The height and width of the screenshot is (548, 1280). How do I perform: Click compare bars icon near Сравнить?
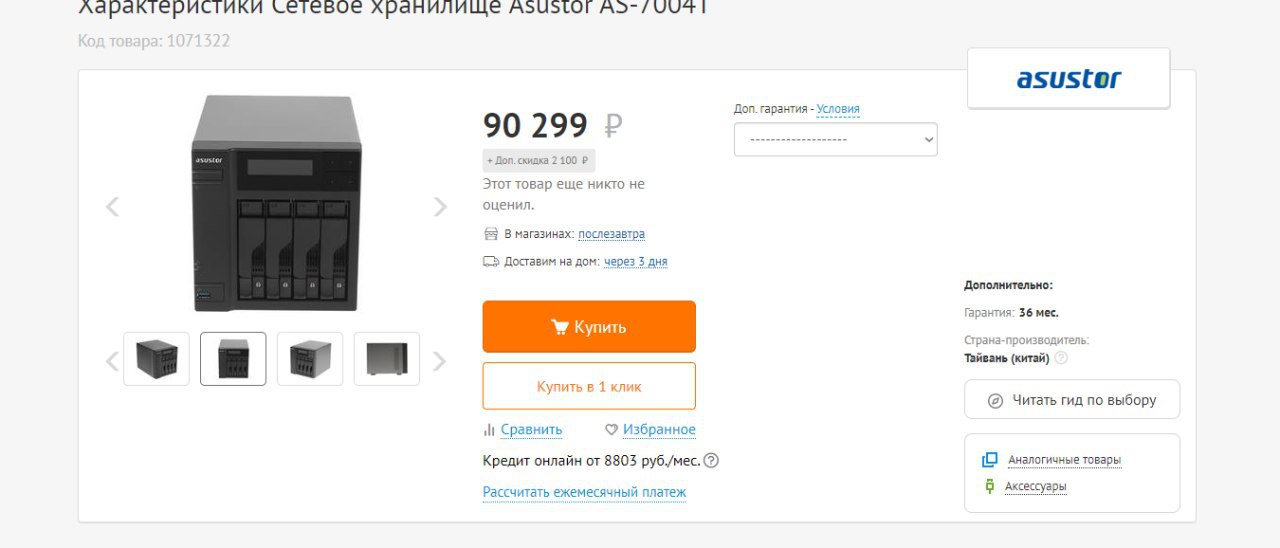pos(489,430)
